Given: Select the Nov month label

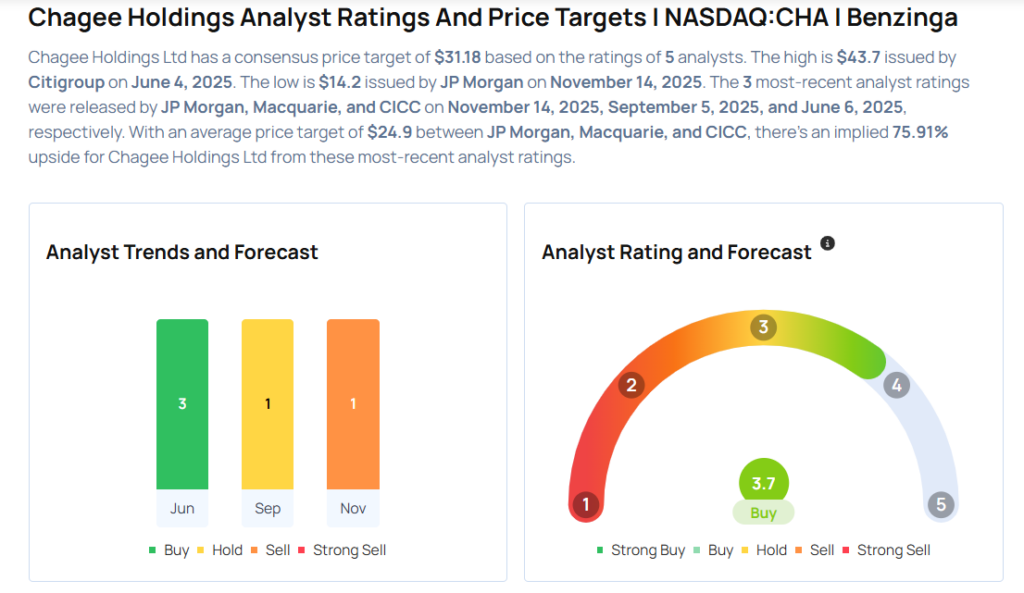Looking at the screenshot, I should coord(353,508).
